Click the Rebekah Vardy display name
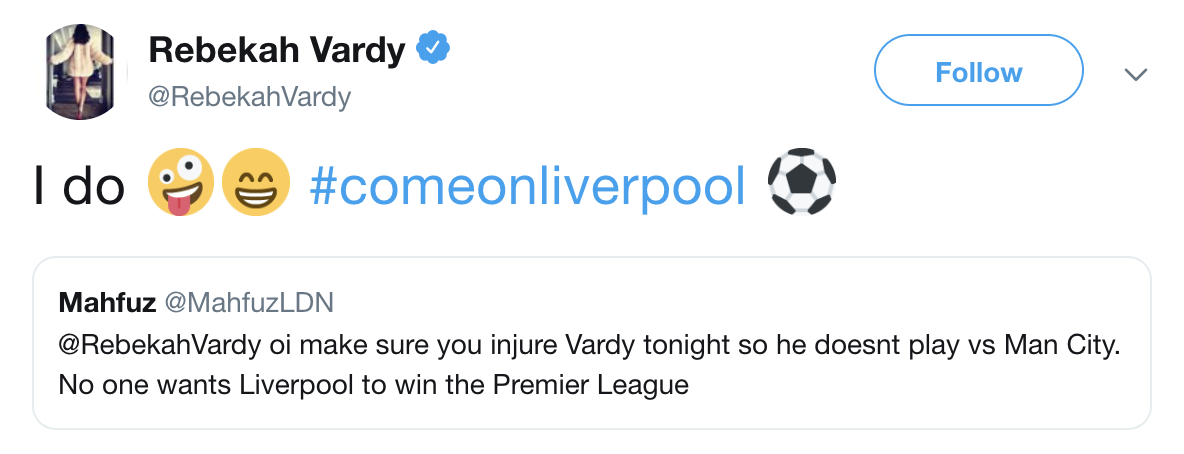Screen dimensions: 1184x454 (276, 49)
